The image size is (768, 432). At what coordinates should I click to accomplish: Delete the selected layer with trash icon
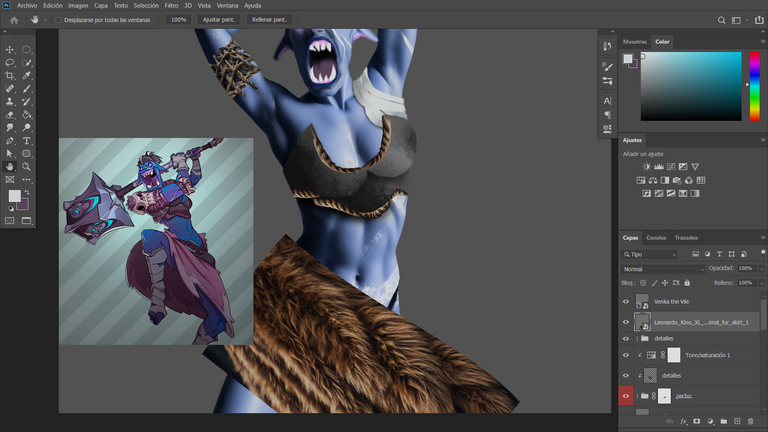pos(750,421)
